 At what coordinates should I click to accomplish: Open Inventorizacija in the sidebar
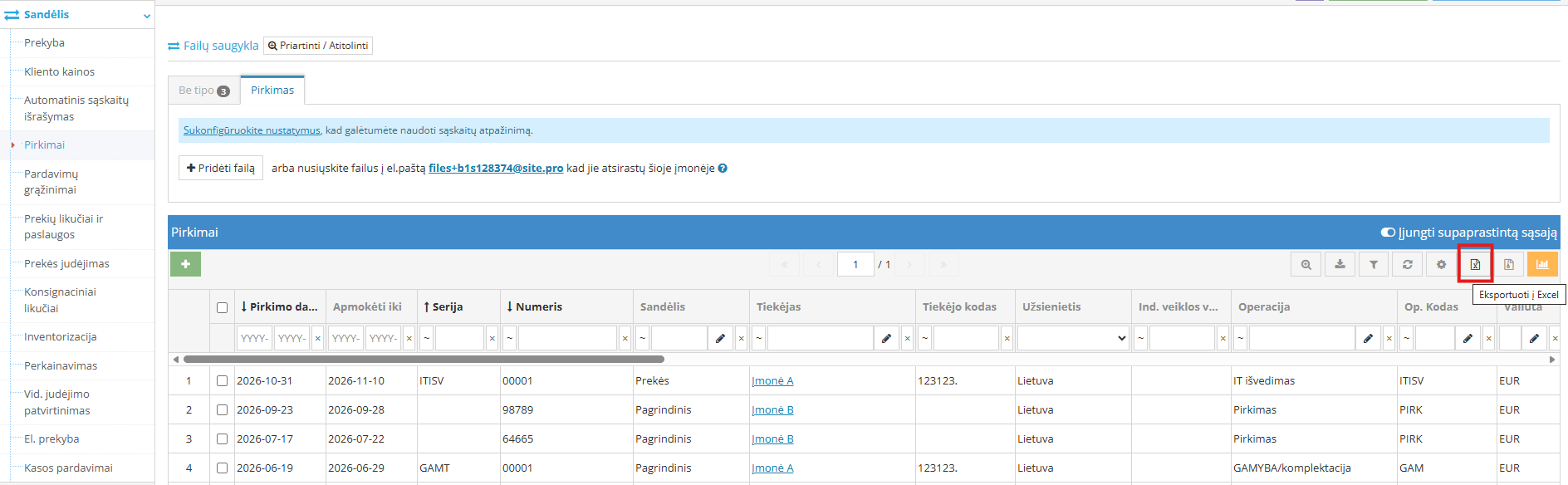click(x=61, y=337)
